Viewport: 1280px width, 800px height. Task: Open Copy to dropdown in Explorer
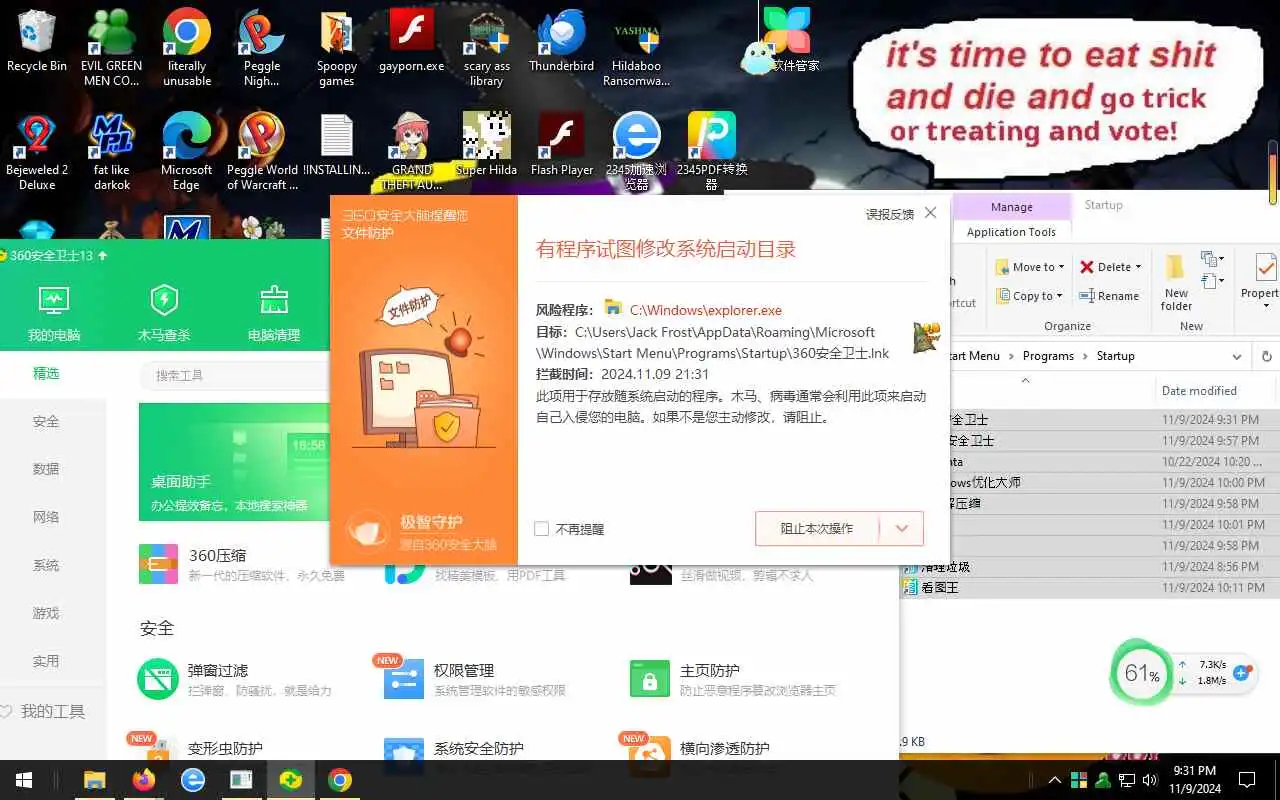tap(1030, 296)
